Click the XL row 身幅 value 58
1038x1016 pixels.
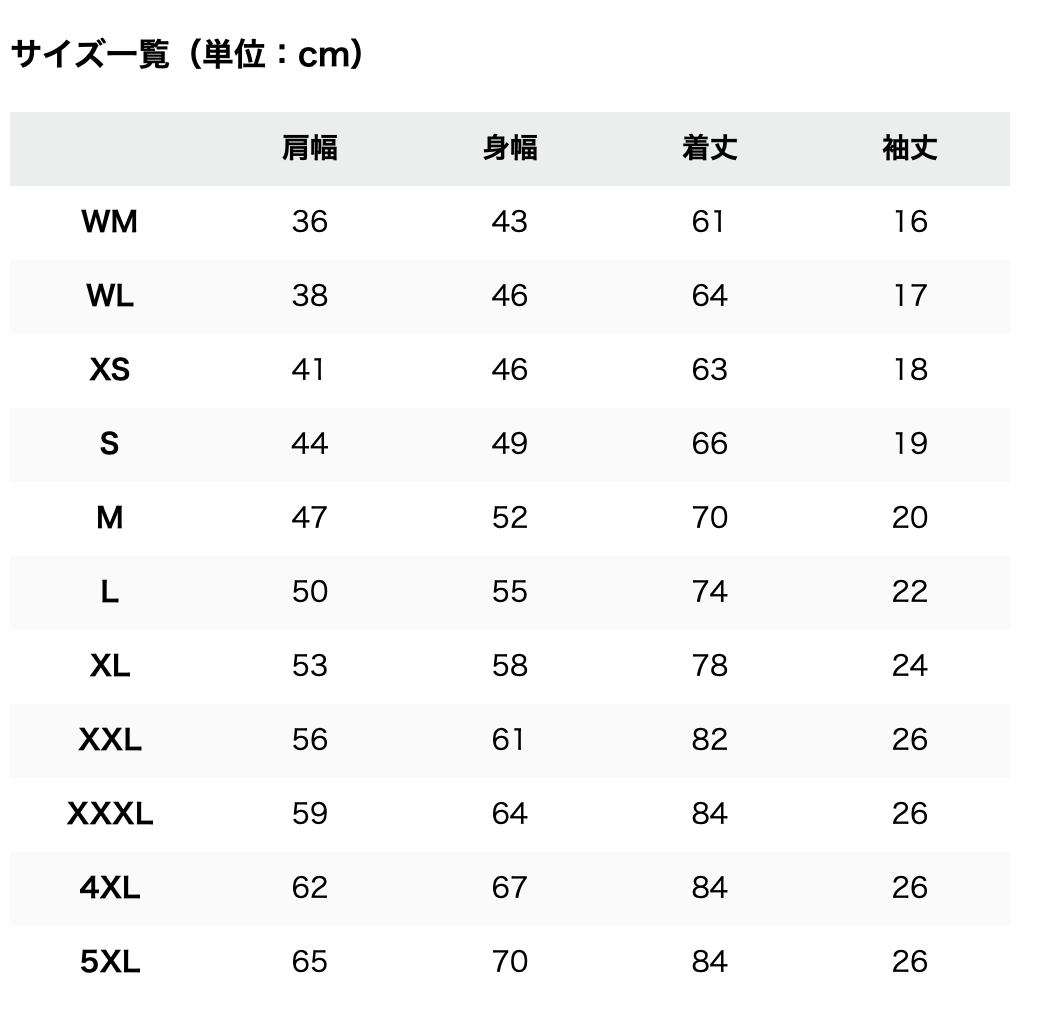coord(510,666)
